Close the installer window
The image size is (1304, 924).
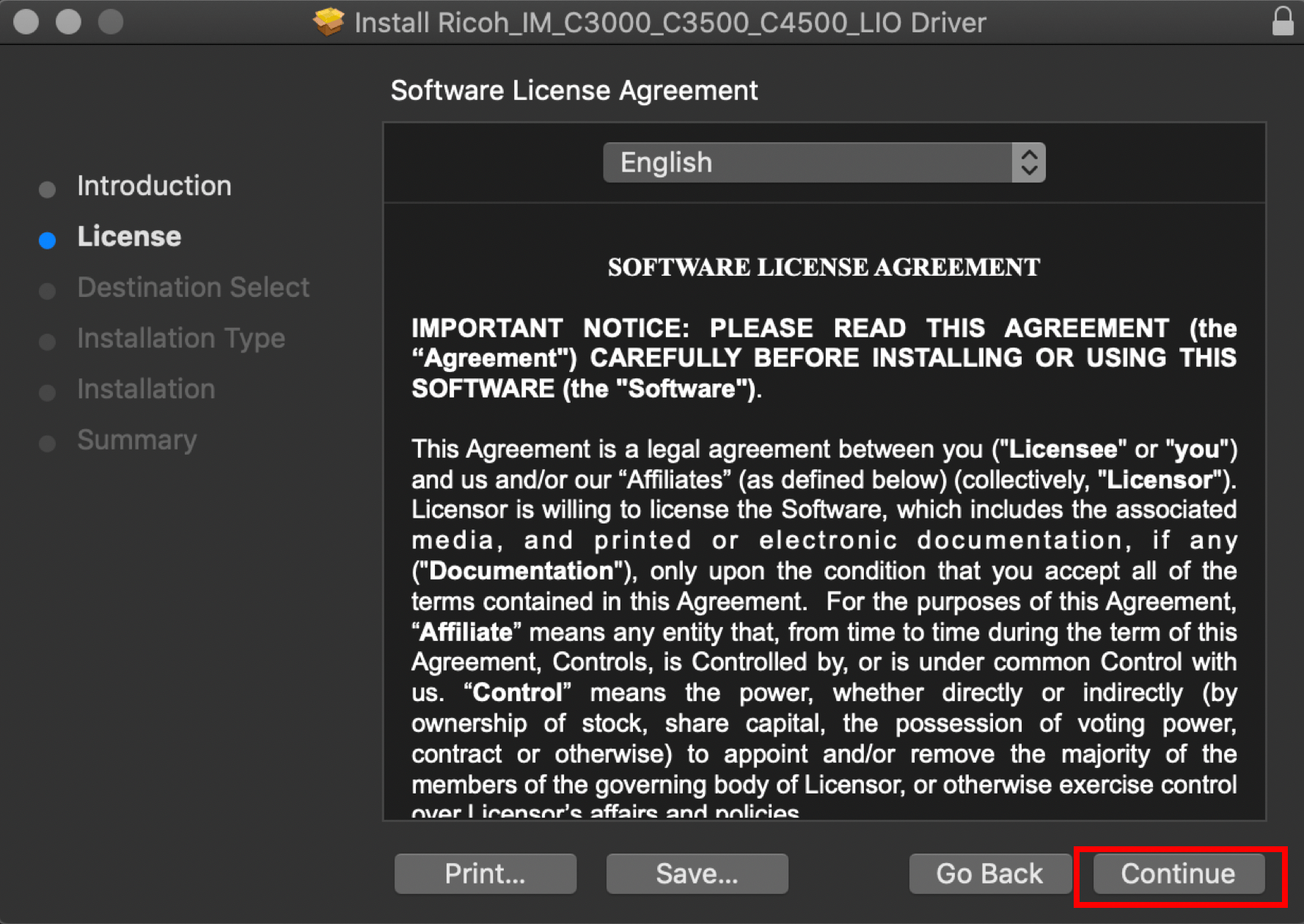[x=26, y=21]
